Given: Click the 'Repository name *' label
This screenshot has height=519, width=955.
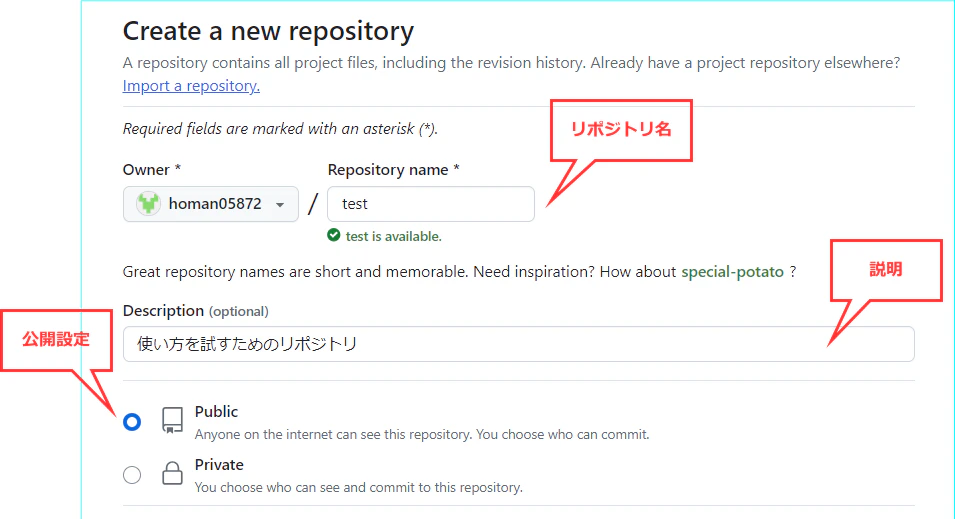Looking at the screenshot, I should click(x=393, y=169).
